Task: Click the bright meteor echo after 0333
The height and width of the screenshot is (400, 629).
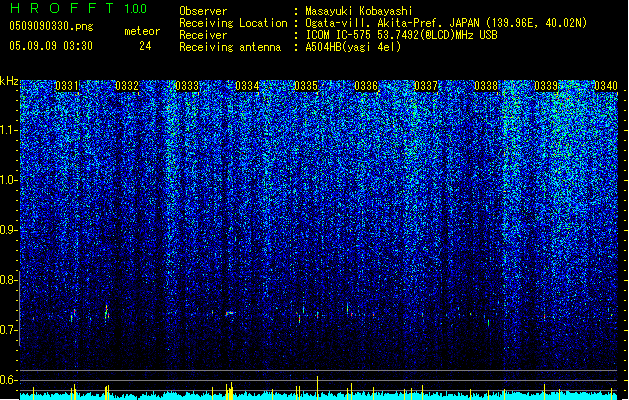Action: (230, 313)
